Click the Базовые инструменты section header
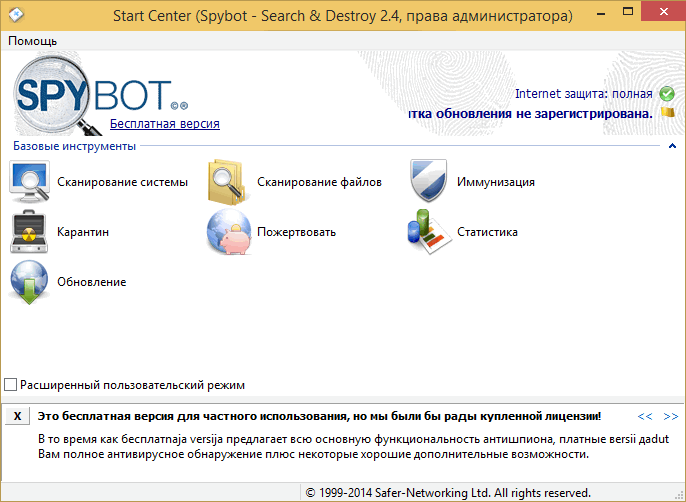The image size is (686, 502). coord(74,146)
